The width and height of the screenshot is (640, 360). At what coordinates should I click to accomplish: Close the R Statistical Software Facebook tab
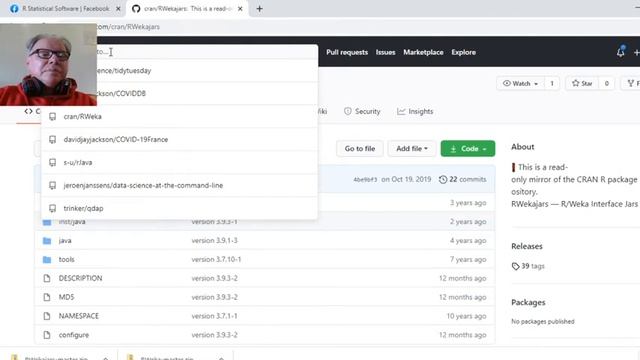click(x=118, y=9)
